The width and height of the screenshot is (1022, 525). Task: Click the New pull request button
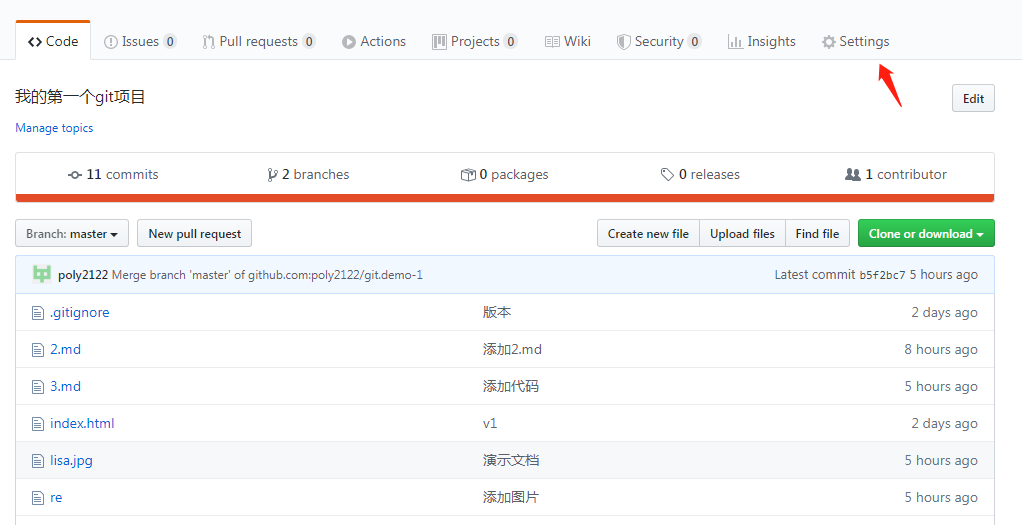(194, 233)
